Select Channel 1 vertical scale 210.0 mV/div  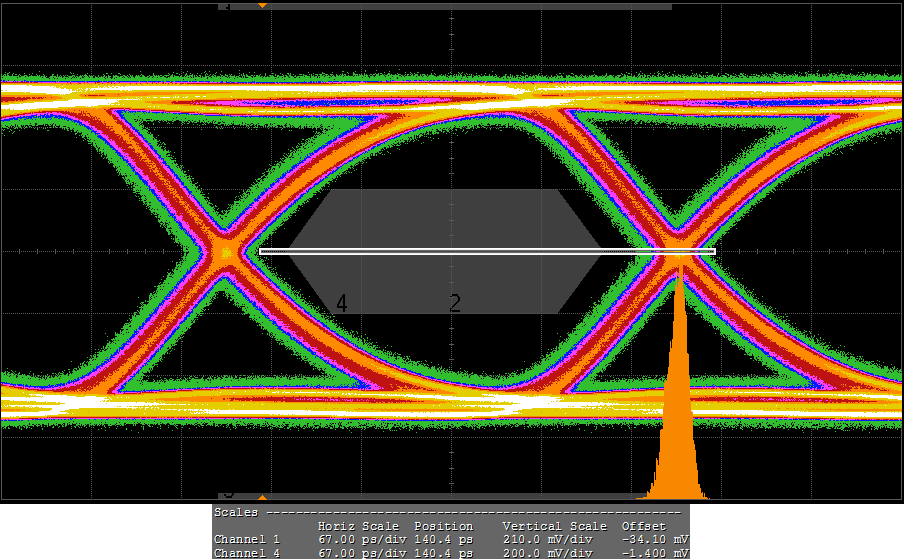tap(549, 540)
